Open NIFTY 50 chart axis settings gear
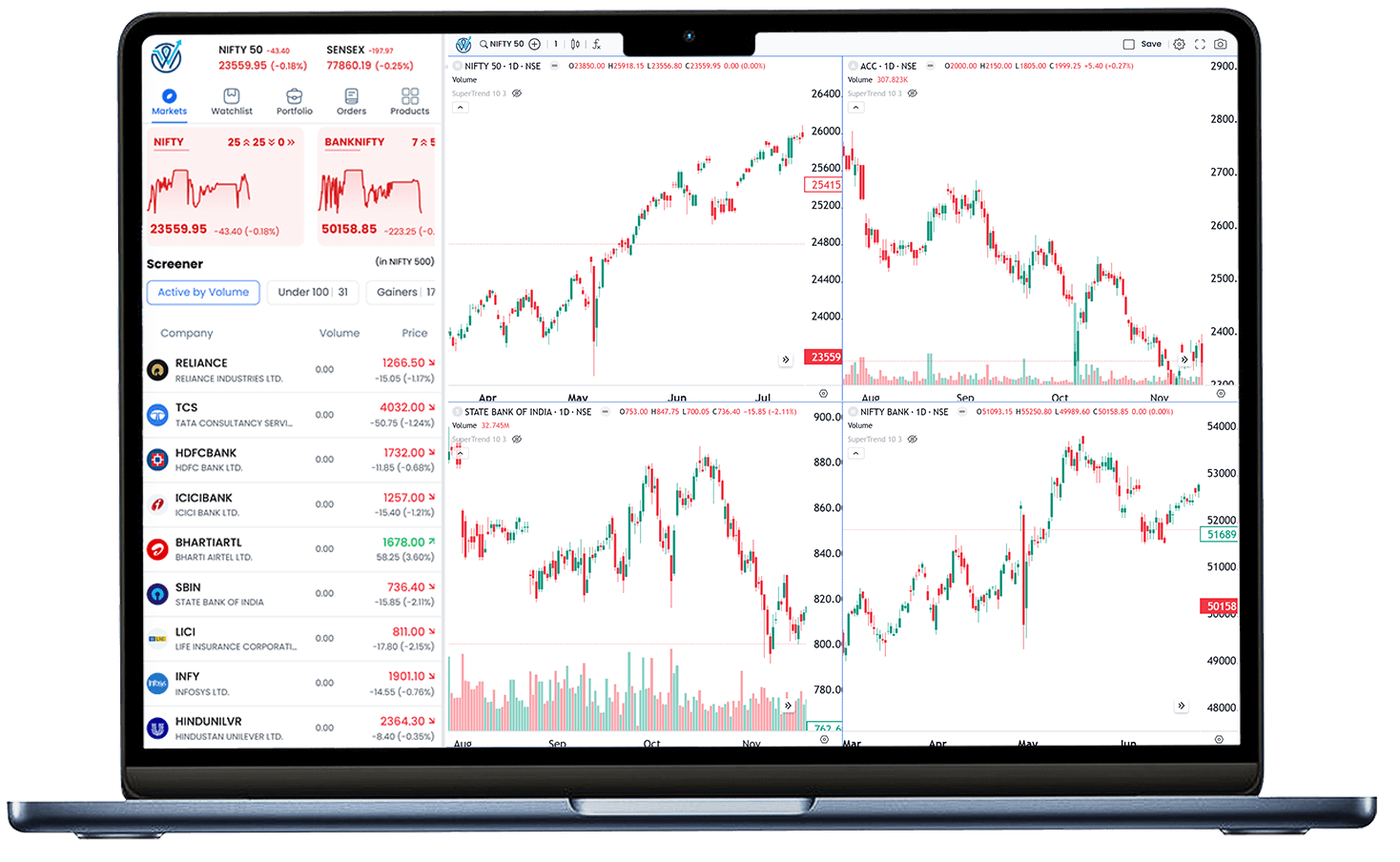 (824, 394)
